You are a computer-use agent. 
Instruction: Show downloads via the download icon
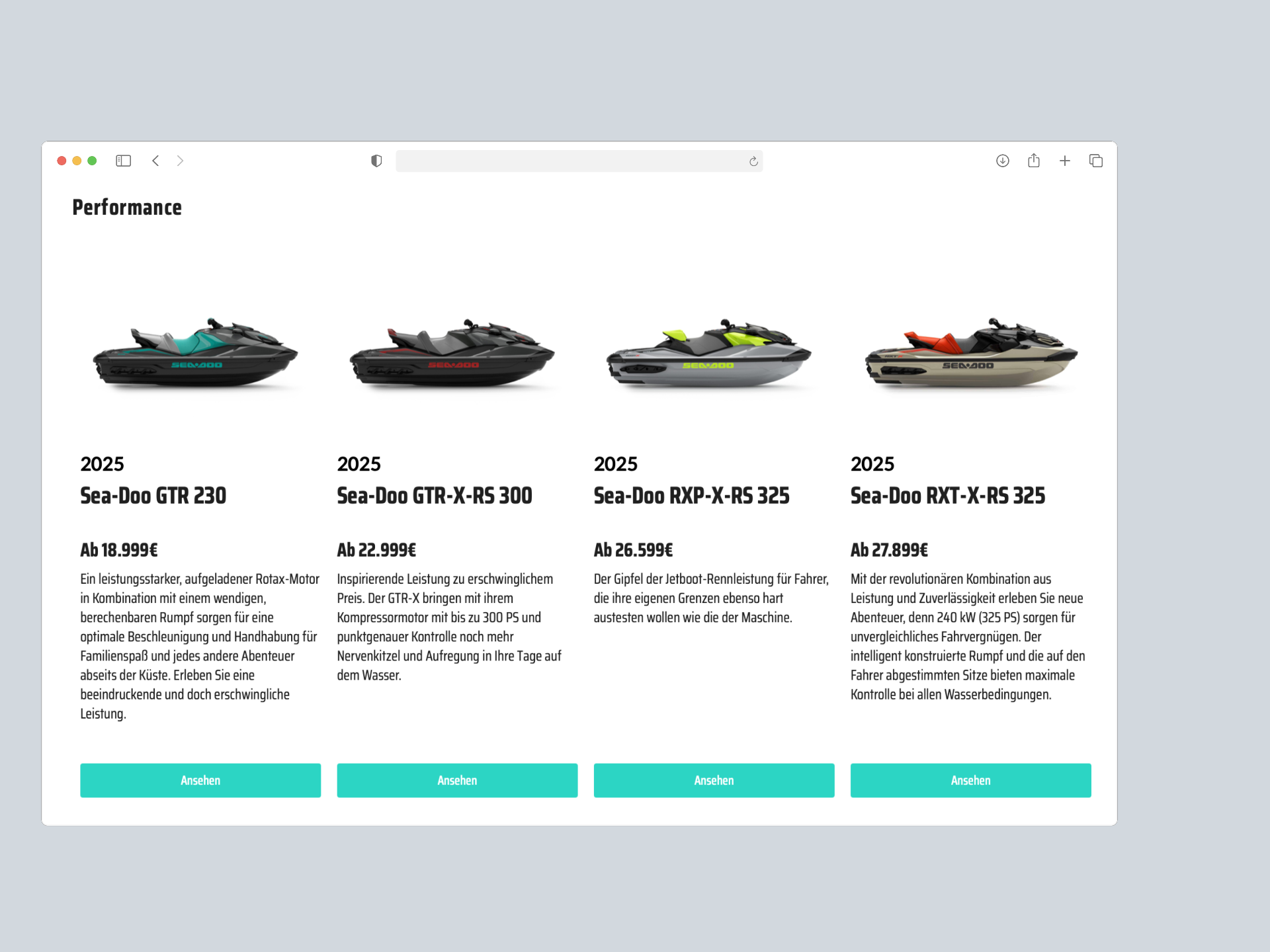pos(1003,161)
